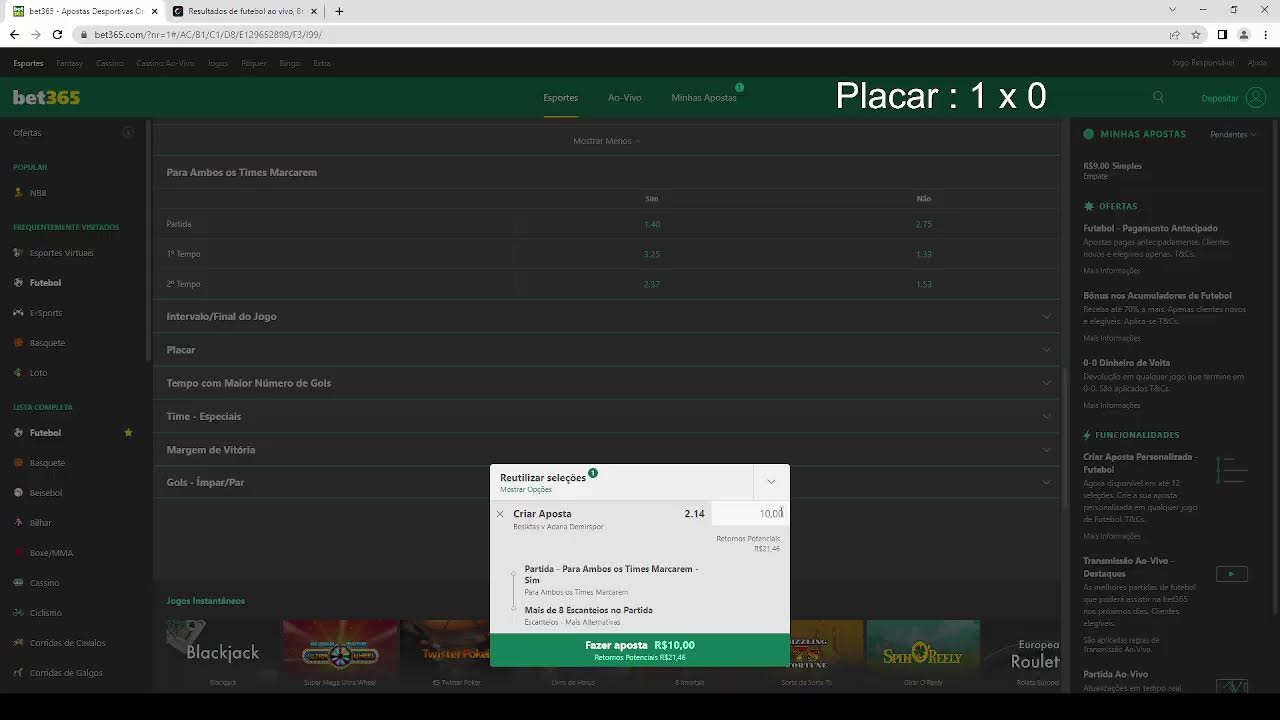Open the browser side panel icon
This screenshot has height=720, width=1280.
click(1222, 34)
